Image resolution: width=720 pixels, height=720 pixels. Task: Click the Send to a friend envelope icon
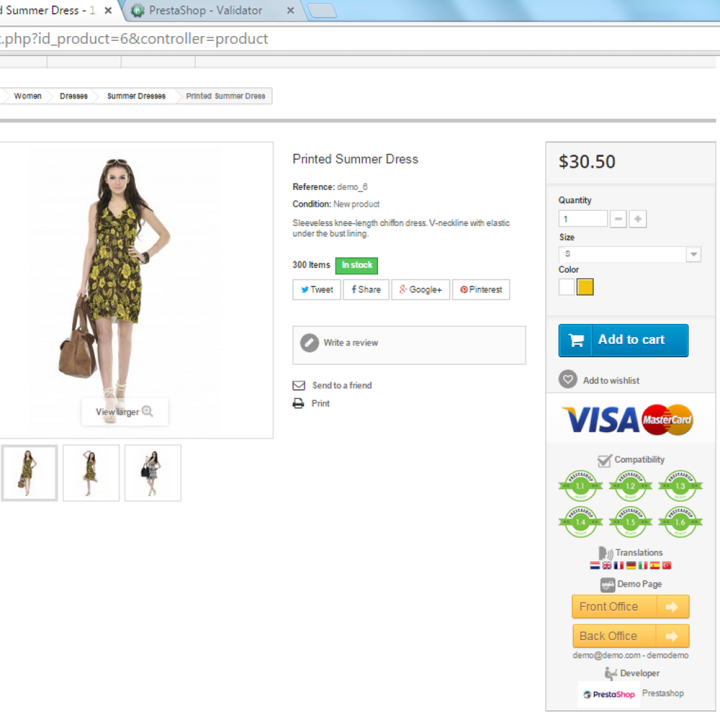[x=299, y=385]
